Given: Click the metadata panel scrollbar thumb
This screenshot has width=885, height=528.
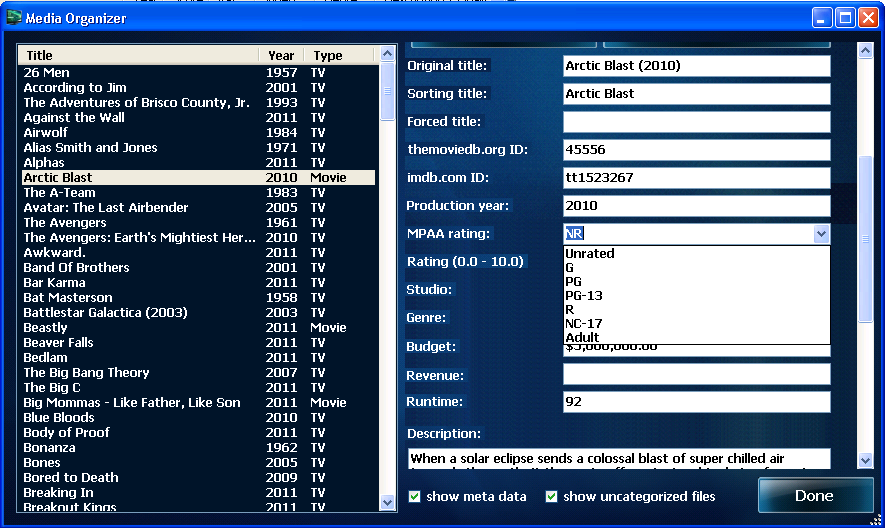Looking at the screenshot, I should [865, 239].
